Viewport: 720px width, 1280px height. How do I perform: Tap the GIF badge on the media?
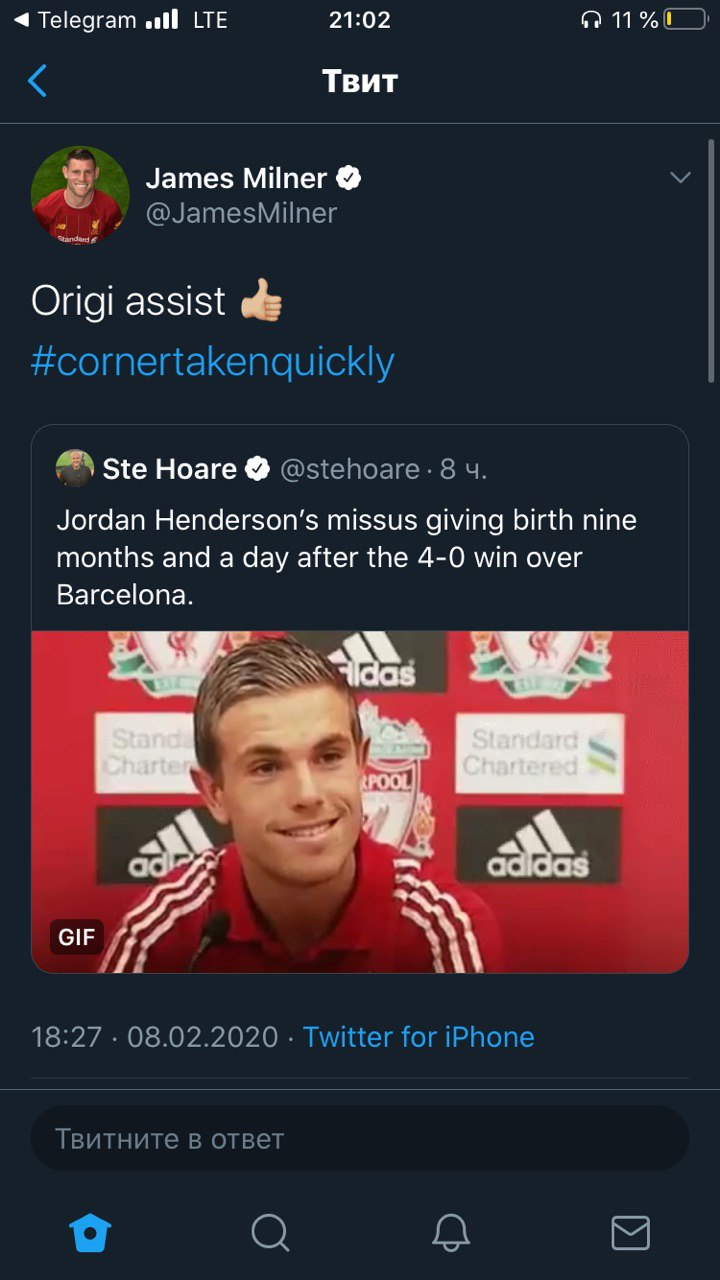[77, 937]
